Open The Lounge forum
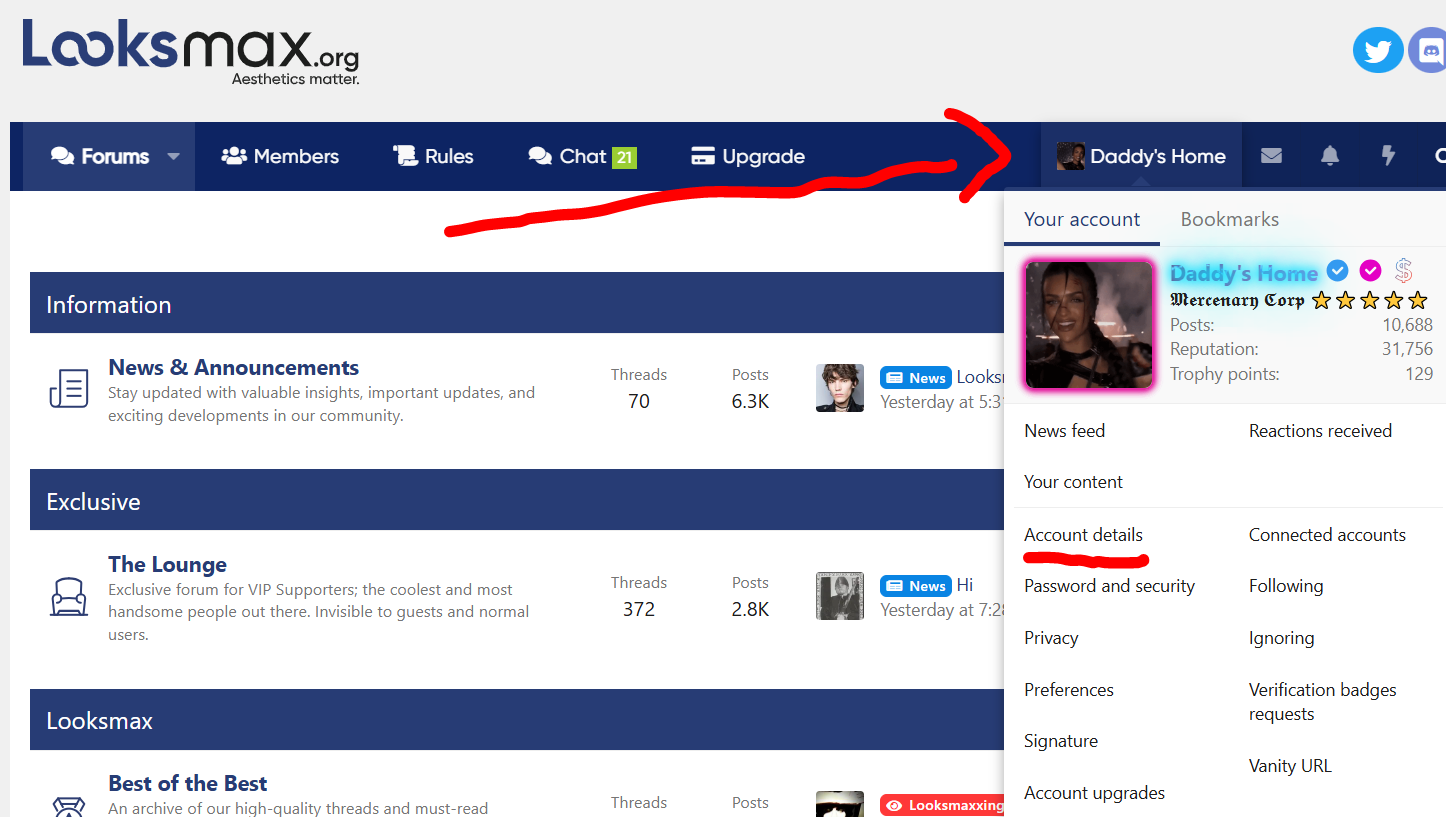This screenshot has height=817, width=1446. pyautogui.click(x=167, y=564)
